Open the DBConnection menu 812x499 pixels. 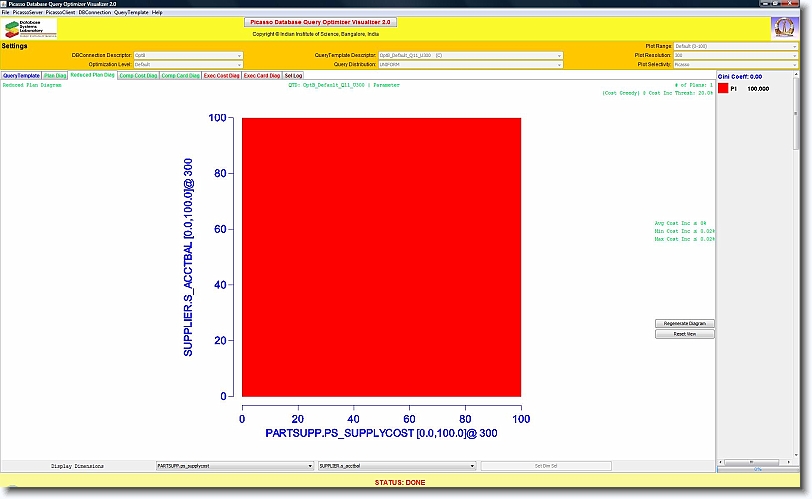tap(94, 12)
